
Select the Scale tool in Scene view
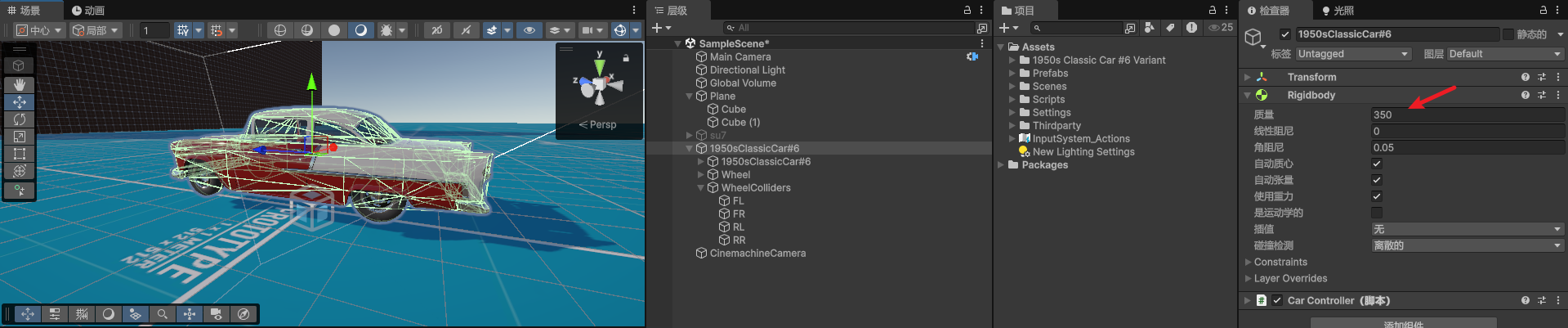(20, 136)
